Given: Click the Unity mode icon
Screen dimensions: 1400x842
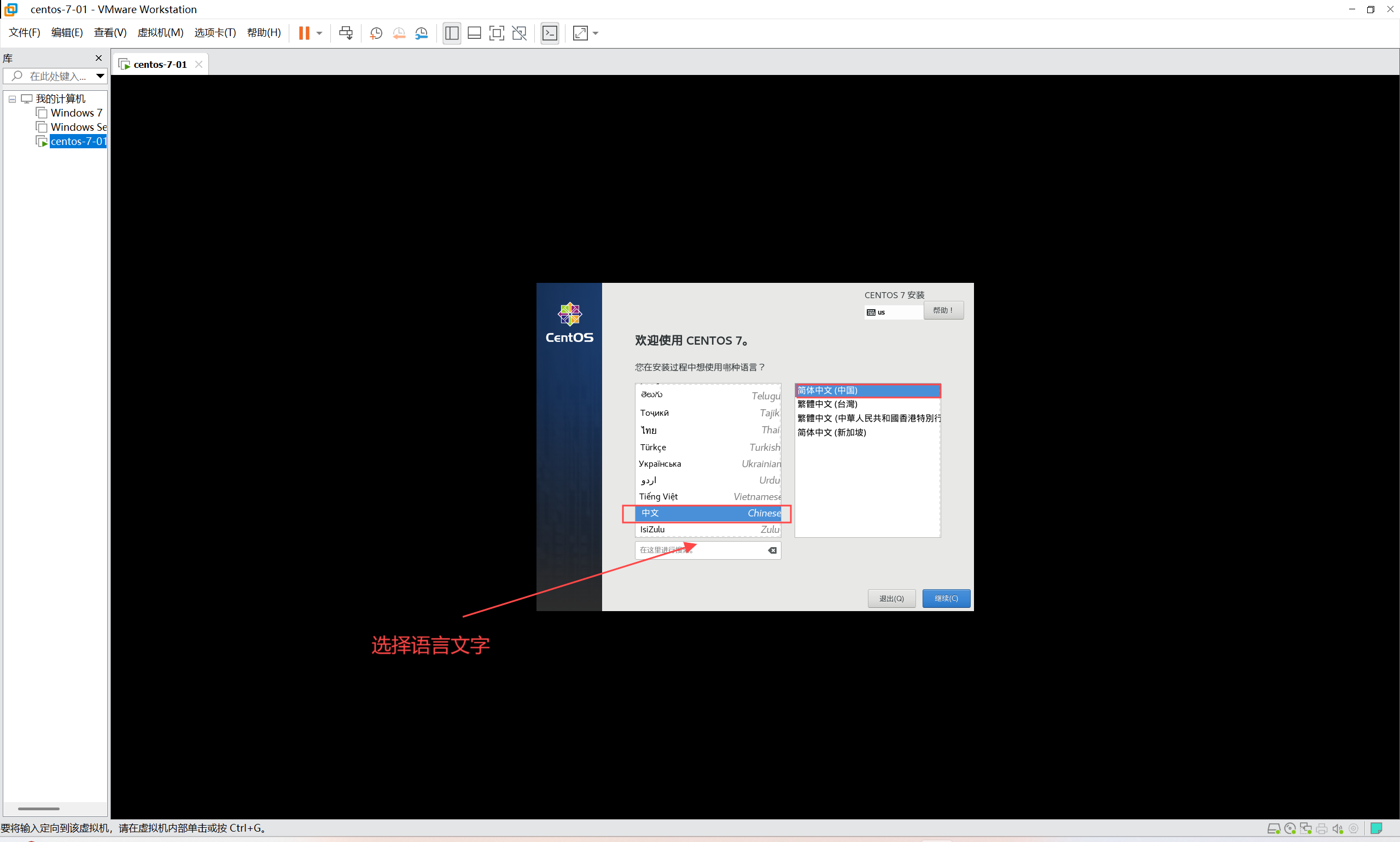Looking at the screenshot, I should tap(519, 33).
